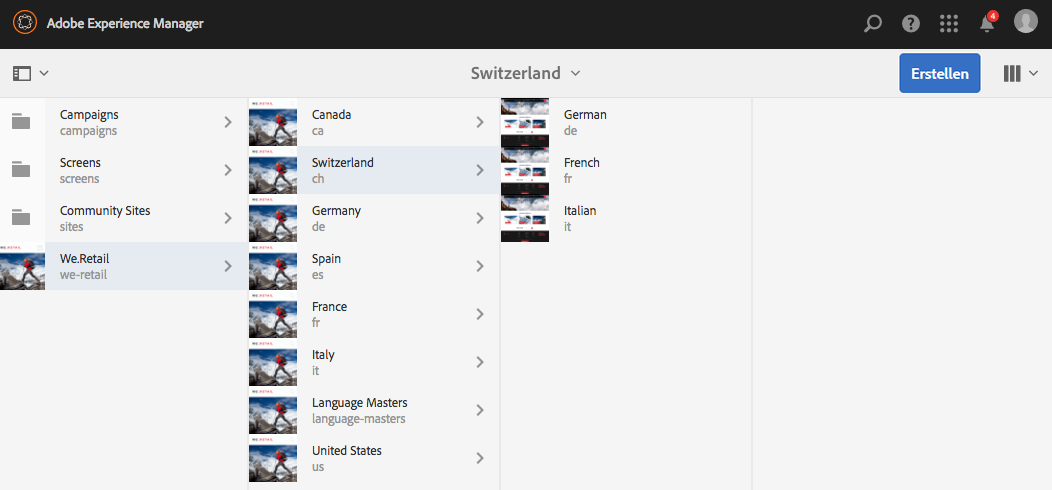Expand the Germany row chevron
The image size is (1052, 490).
pyautogui.click(x=480, y=218)
